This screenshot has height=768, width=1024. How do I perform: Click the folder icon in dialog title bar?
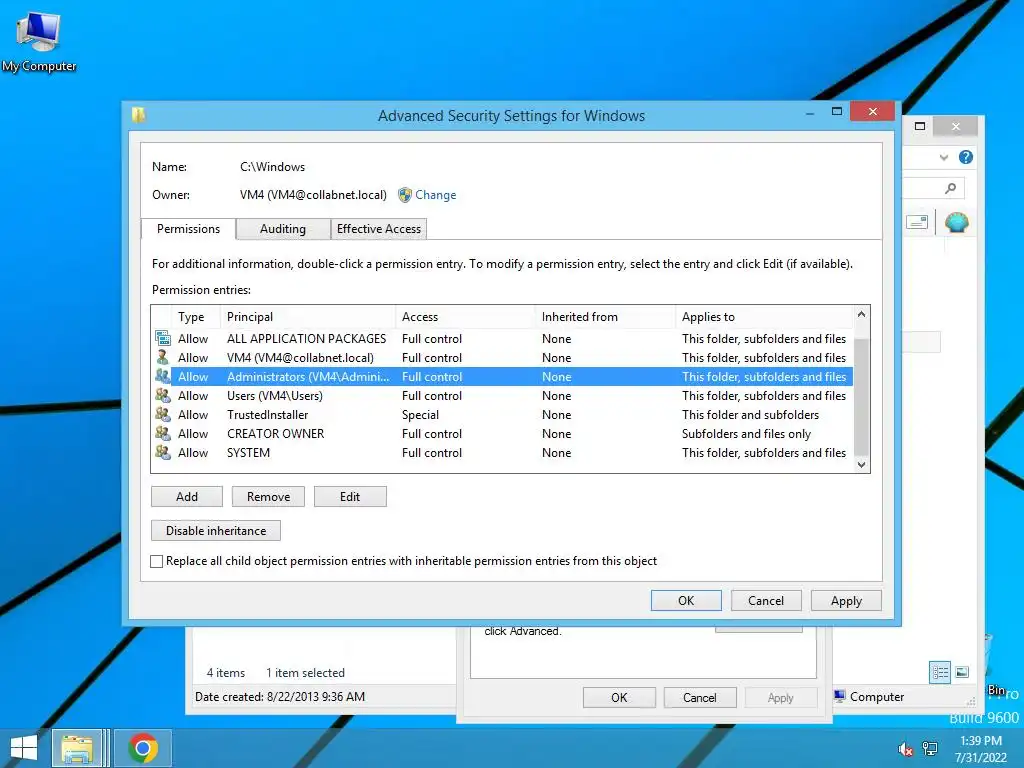coord(138,115)
